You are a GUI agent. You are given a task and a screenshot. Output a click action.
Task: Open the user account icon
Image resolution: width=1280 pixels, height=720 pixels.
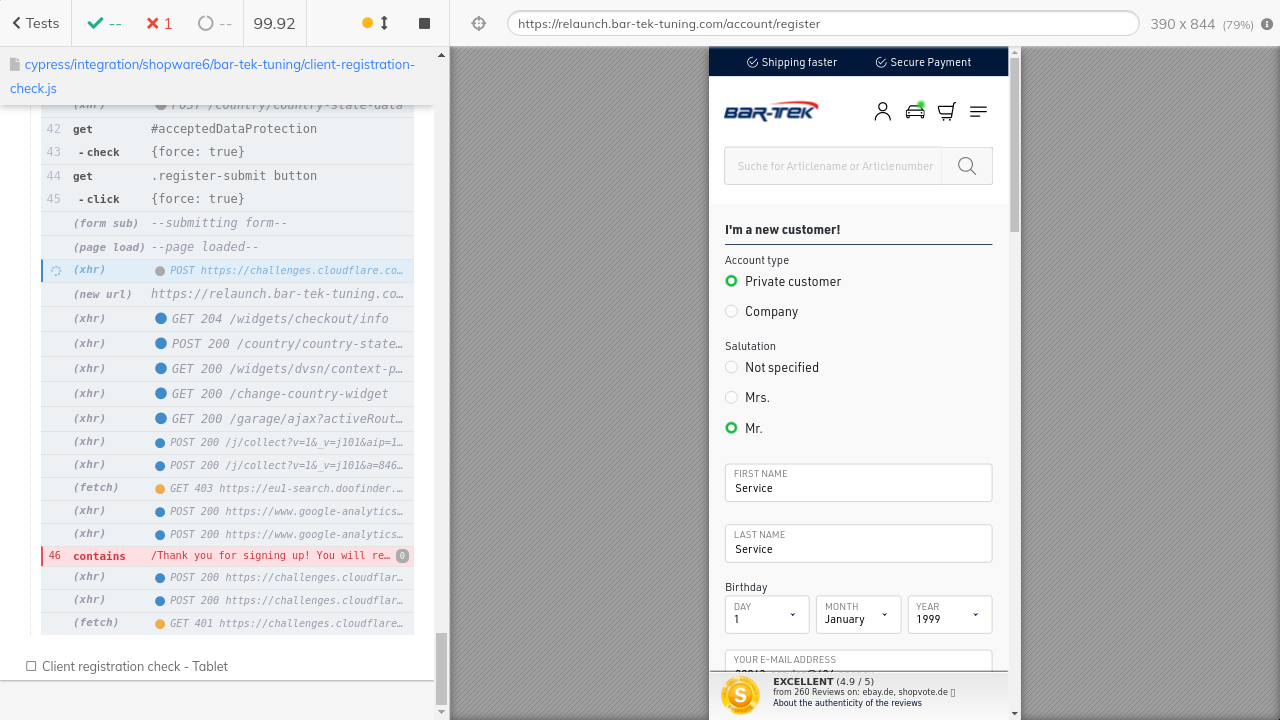(882, 111)
